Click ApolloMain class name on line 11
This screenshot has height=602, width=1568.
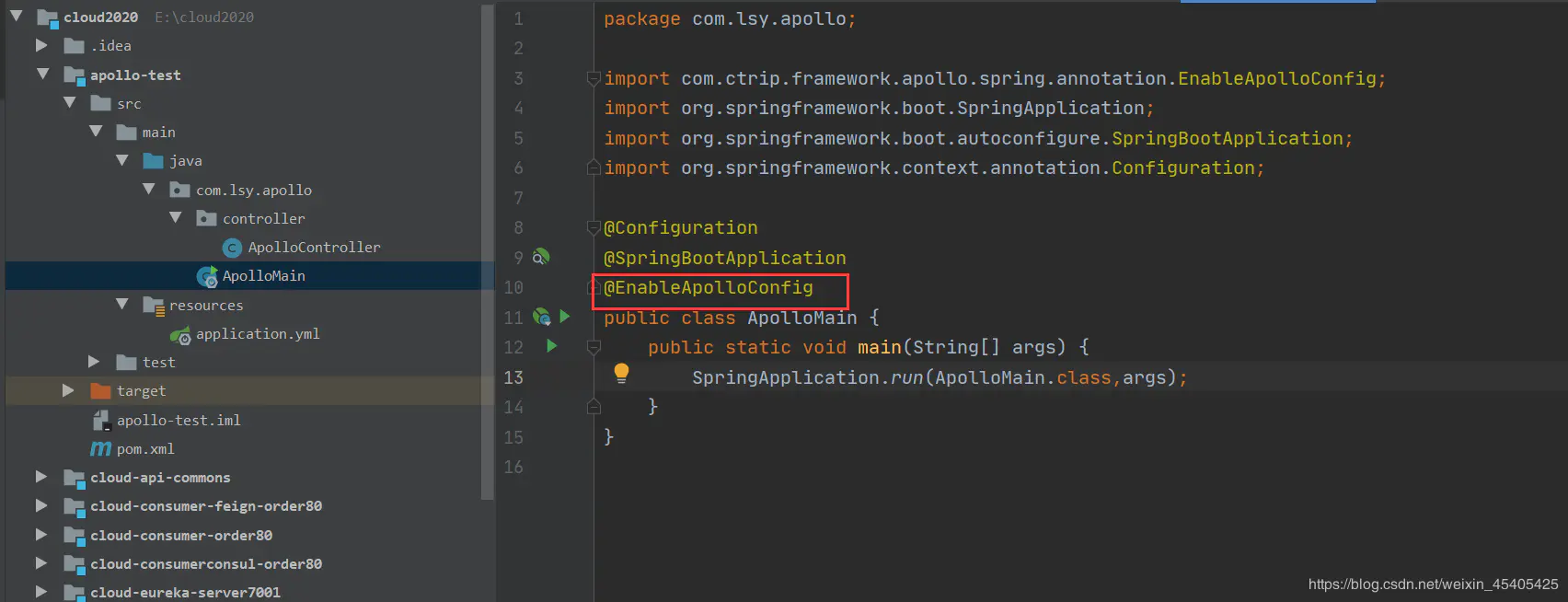click(801, 318)
